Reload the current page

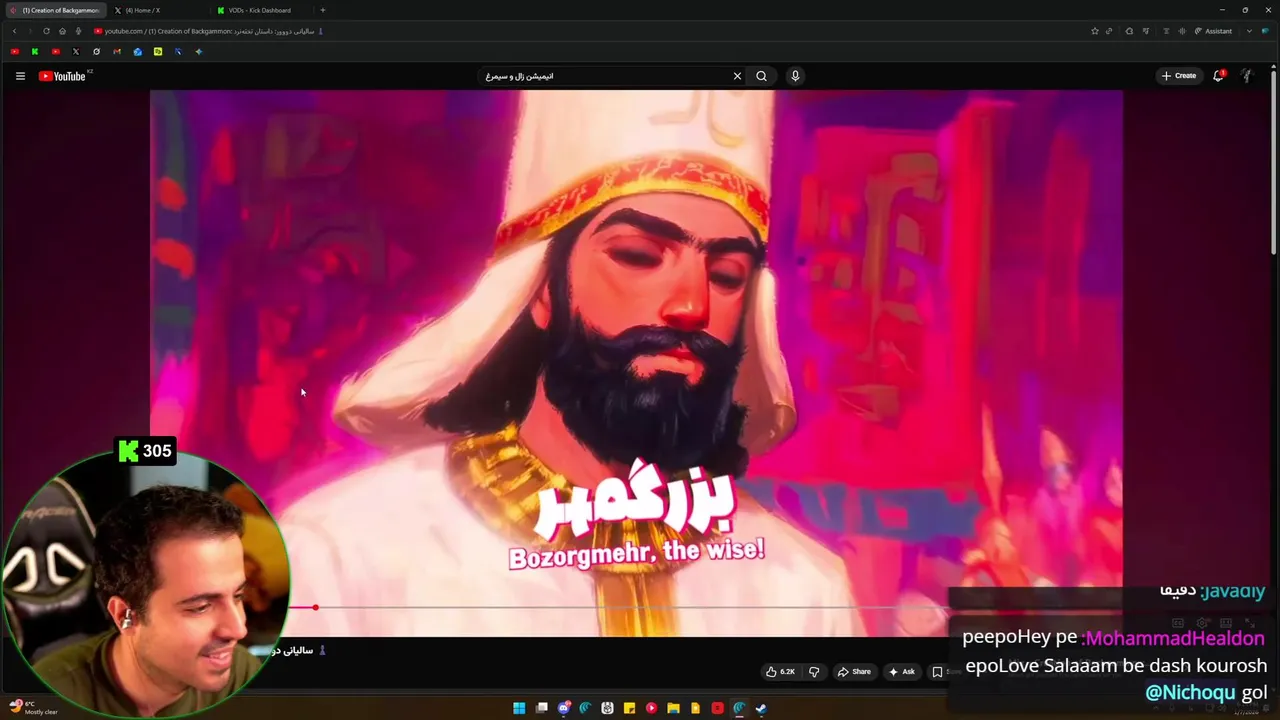pos(46,31)
